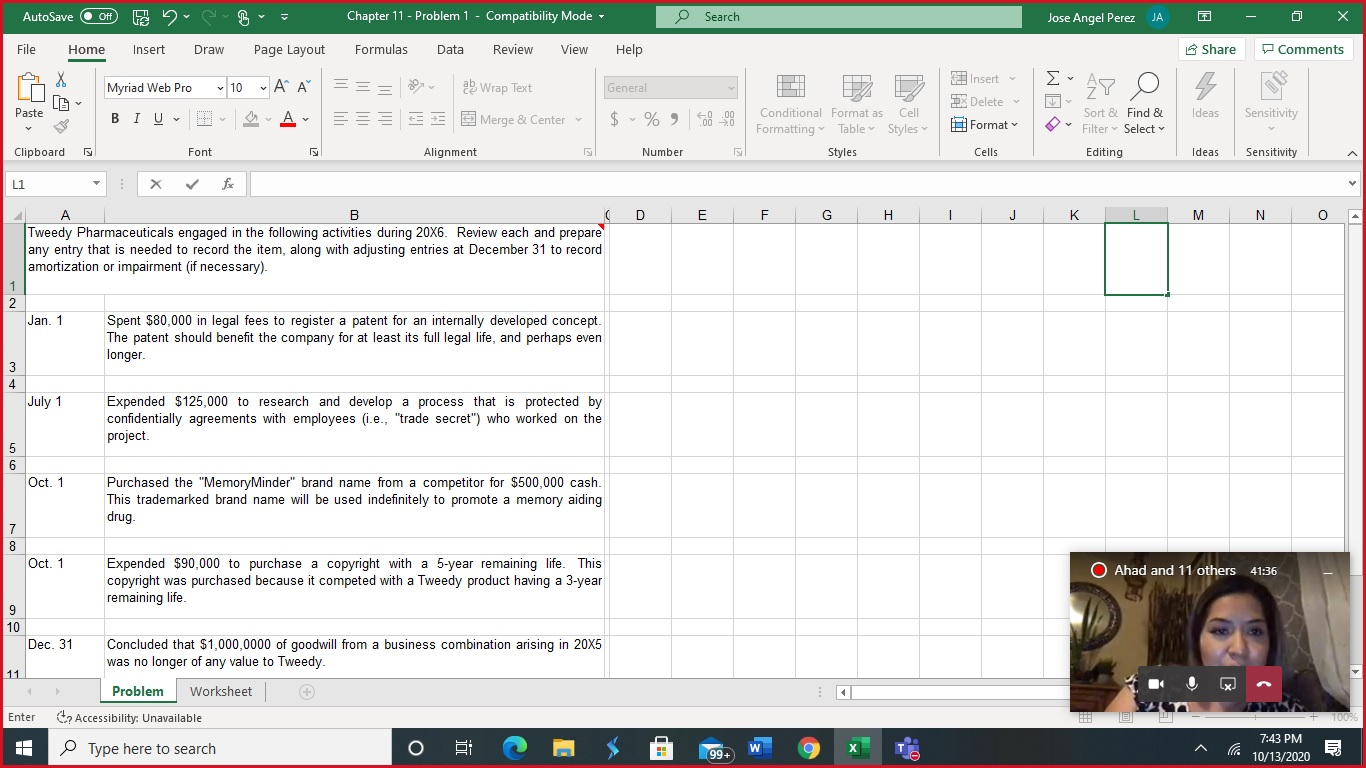Expand the Fill Color dropdown arrow

(x=266, y=119)
